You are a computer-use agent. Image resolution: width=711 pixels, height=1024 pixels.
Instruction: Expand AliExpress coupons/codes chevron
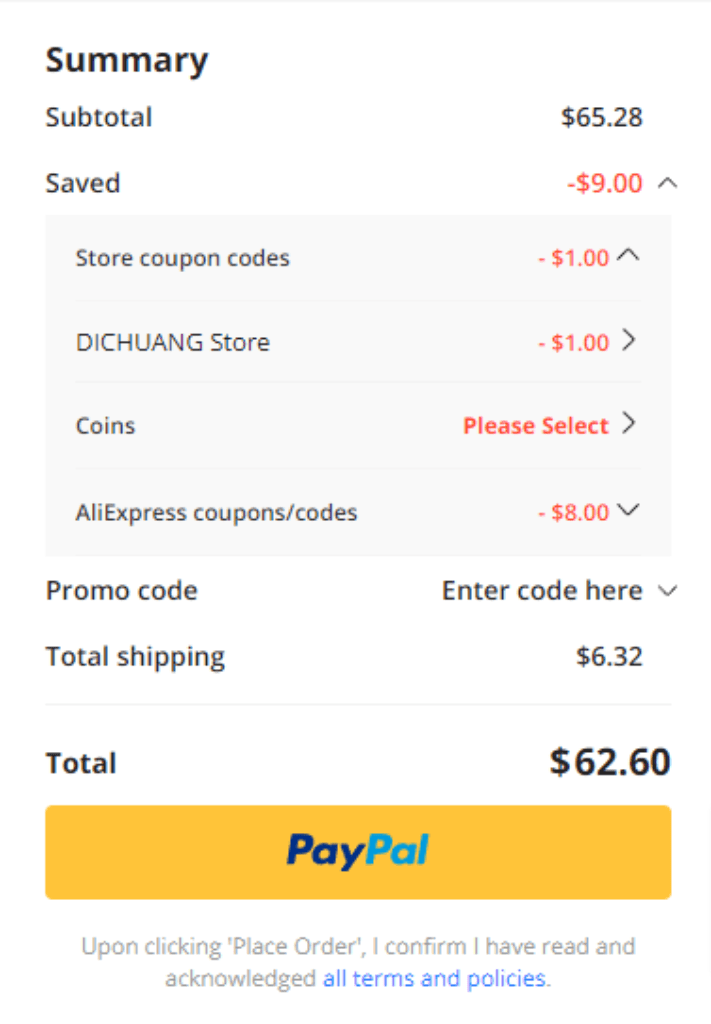point(628,509)
